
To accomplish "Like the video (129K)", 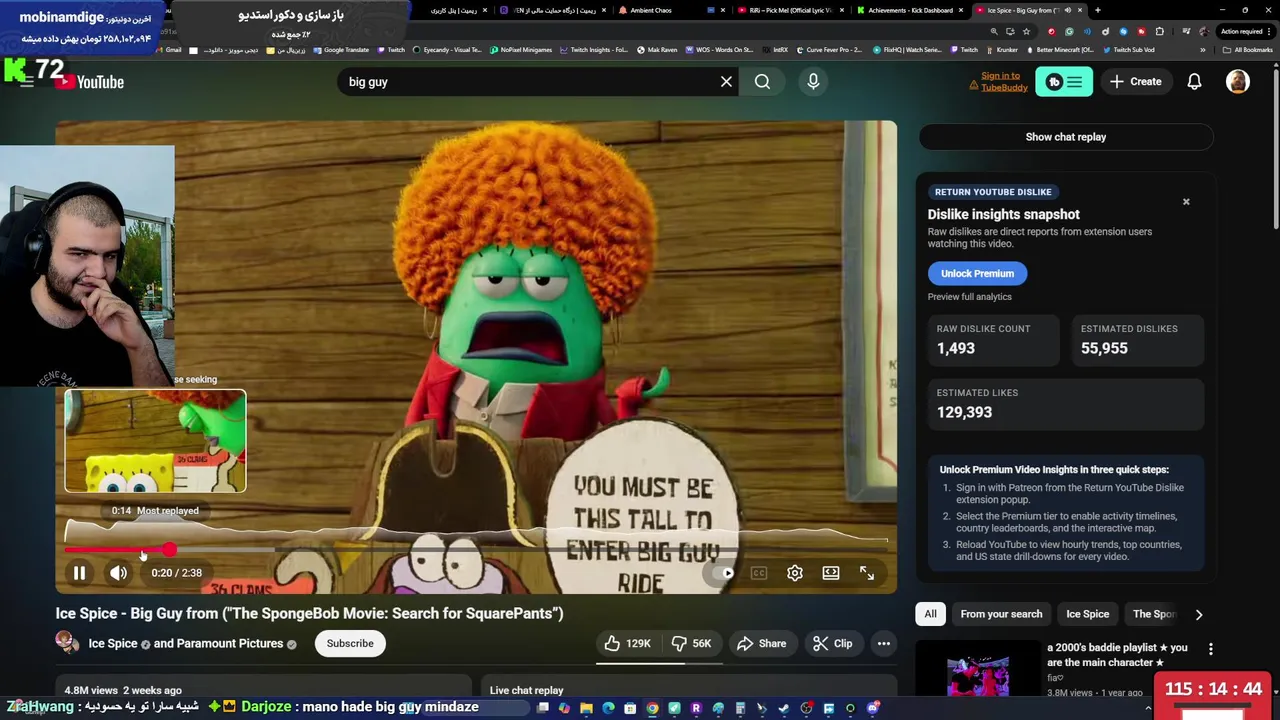I will click(626, 644).
